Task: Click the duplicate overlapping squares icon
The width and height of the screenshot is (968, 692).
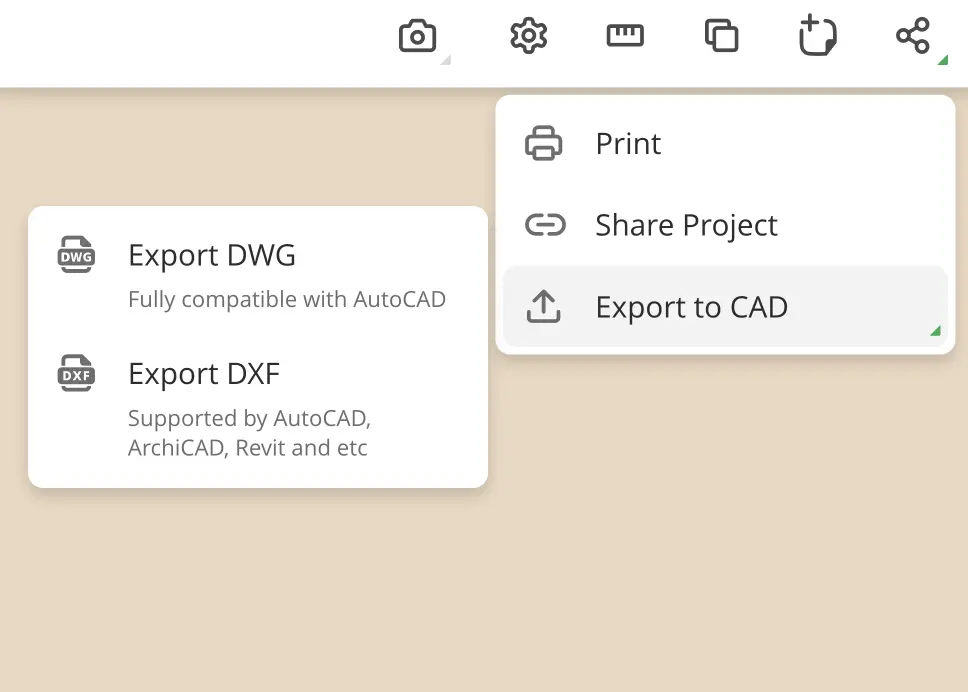Action: (x=721, y=37)
